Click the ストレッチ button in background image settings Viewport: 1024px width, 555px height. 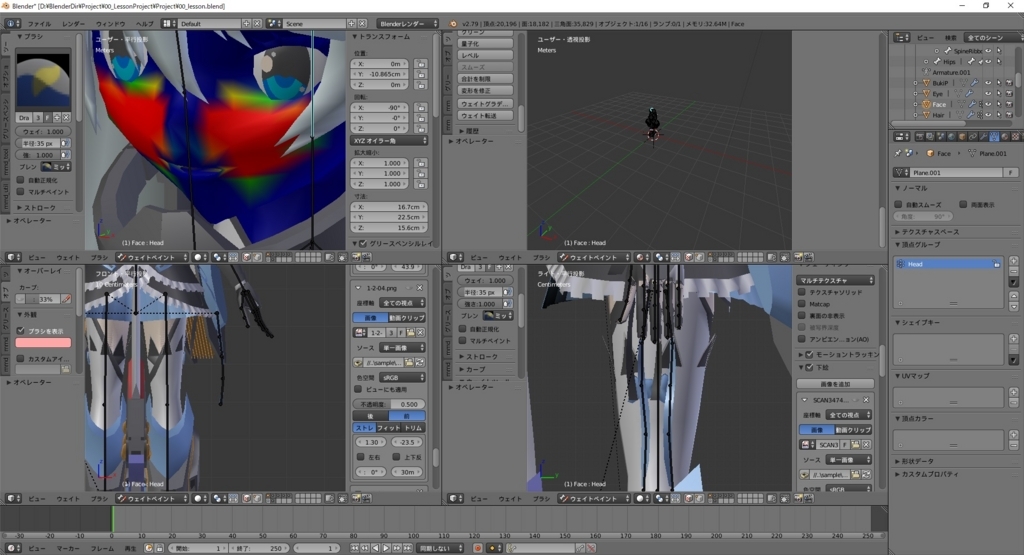pyautogui.click(x=364, y=428)
